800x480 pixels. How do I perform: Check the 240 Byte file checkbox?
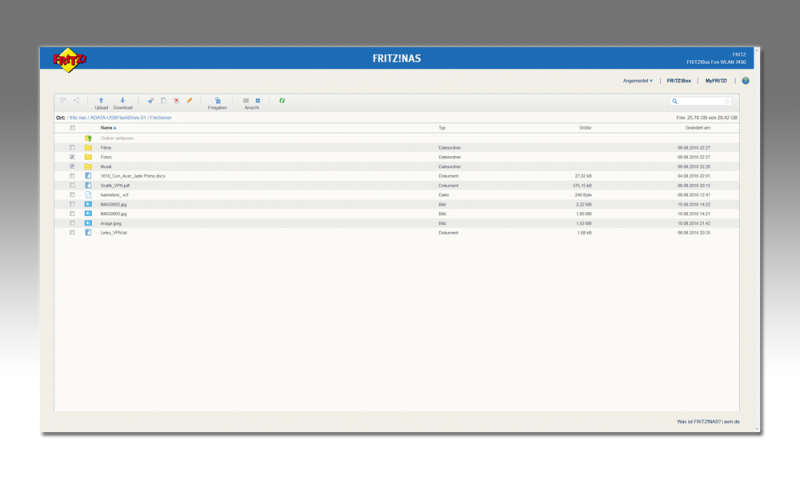[x=72, y=194]
